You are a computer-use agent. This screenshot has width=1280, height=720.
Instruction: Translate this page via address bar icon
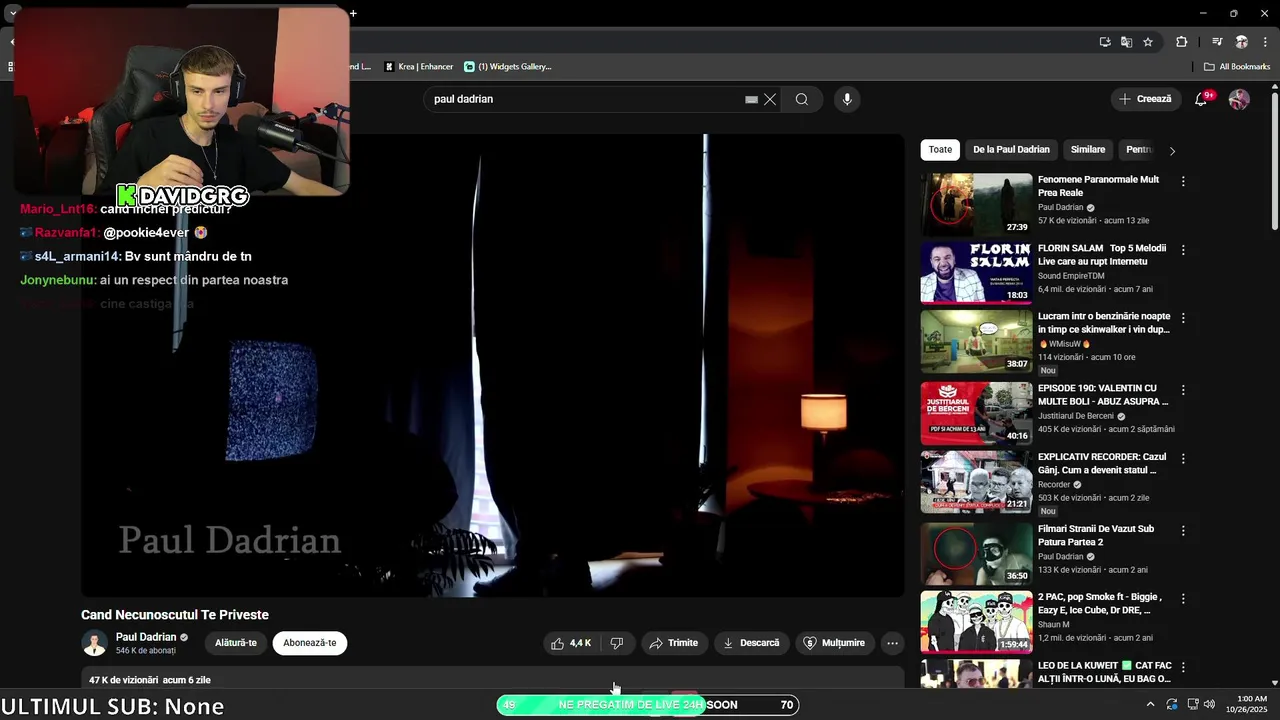[1126, 42]
